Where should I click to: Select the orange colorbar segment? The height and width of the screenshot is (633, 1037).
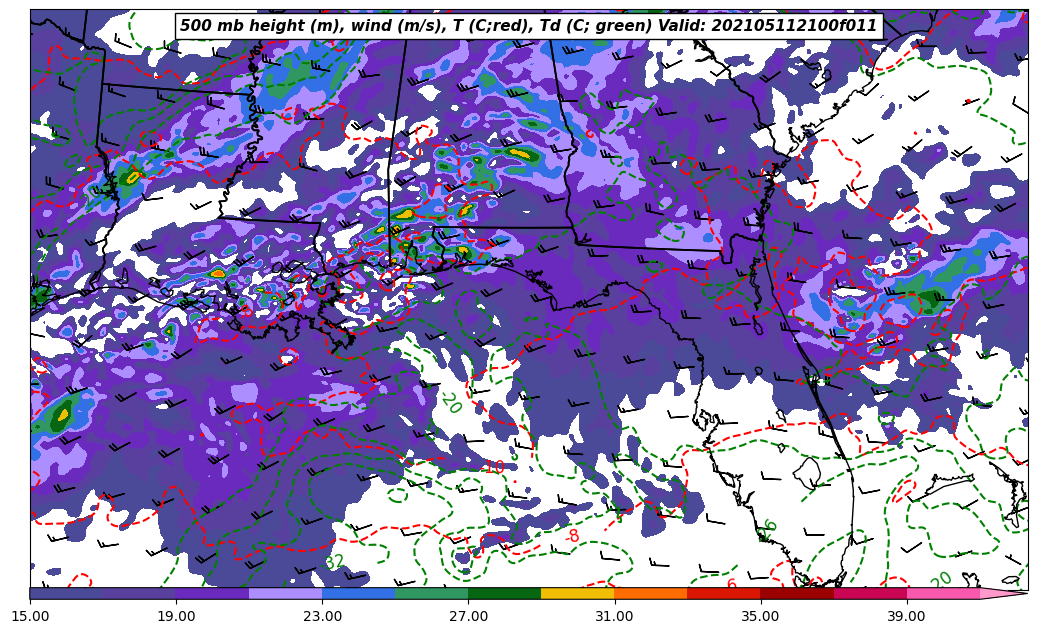pos(651,593)
